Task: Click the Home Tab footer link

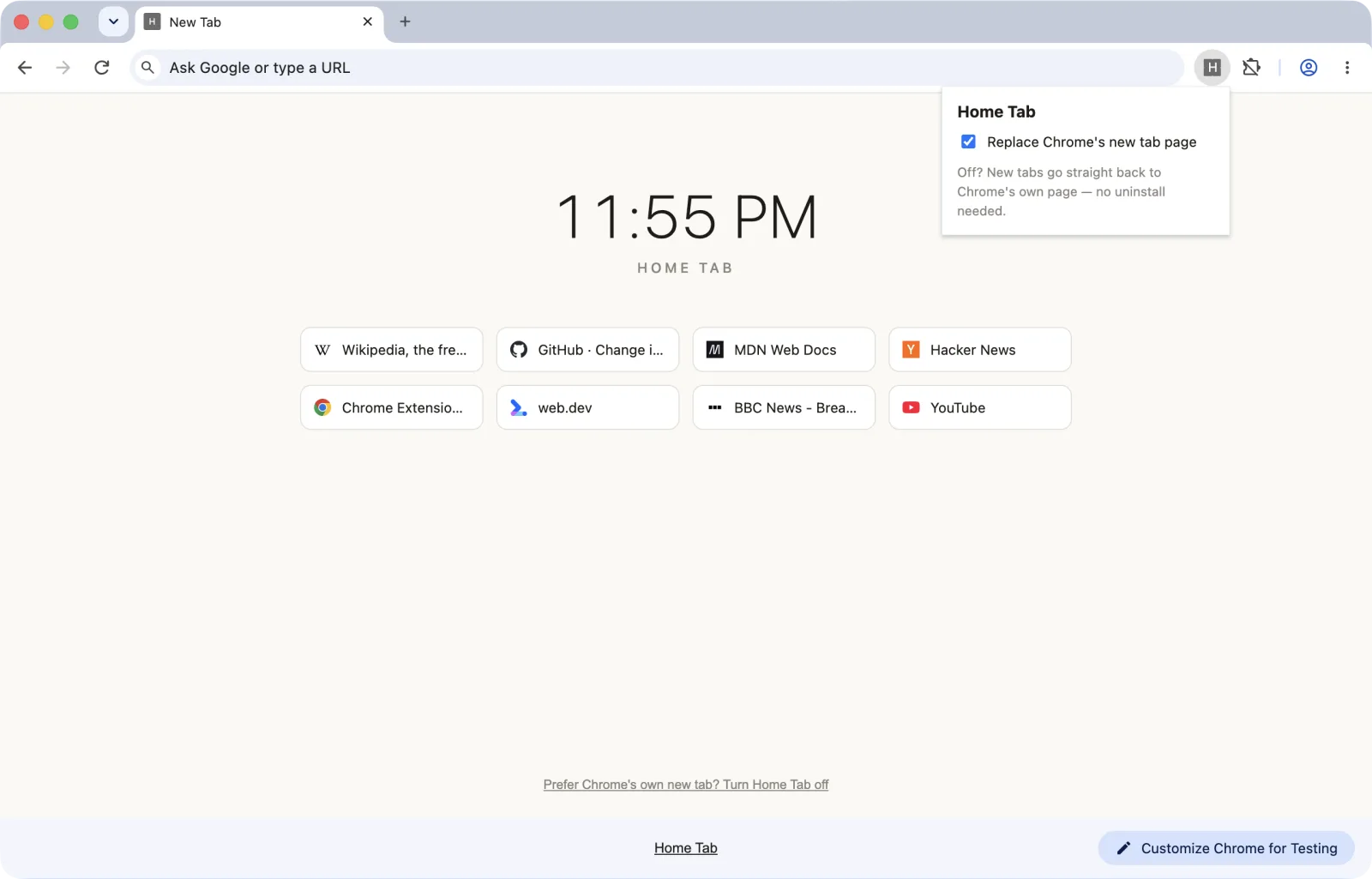Action: [686, 848]
